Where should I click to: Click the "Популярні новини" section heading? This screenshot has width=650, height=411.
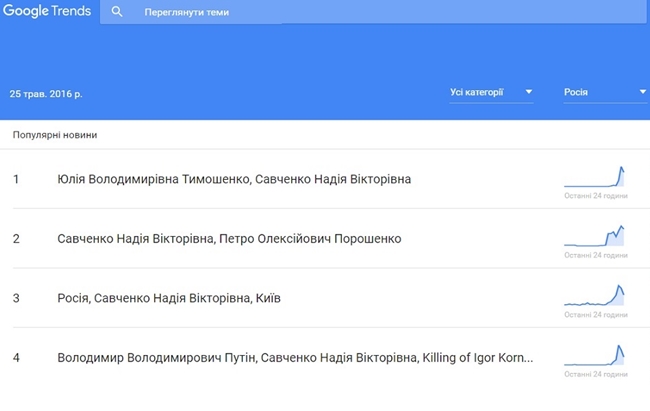pos(55,134)
